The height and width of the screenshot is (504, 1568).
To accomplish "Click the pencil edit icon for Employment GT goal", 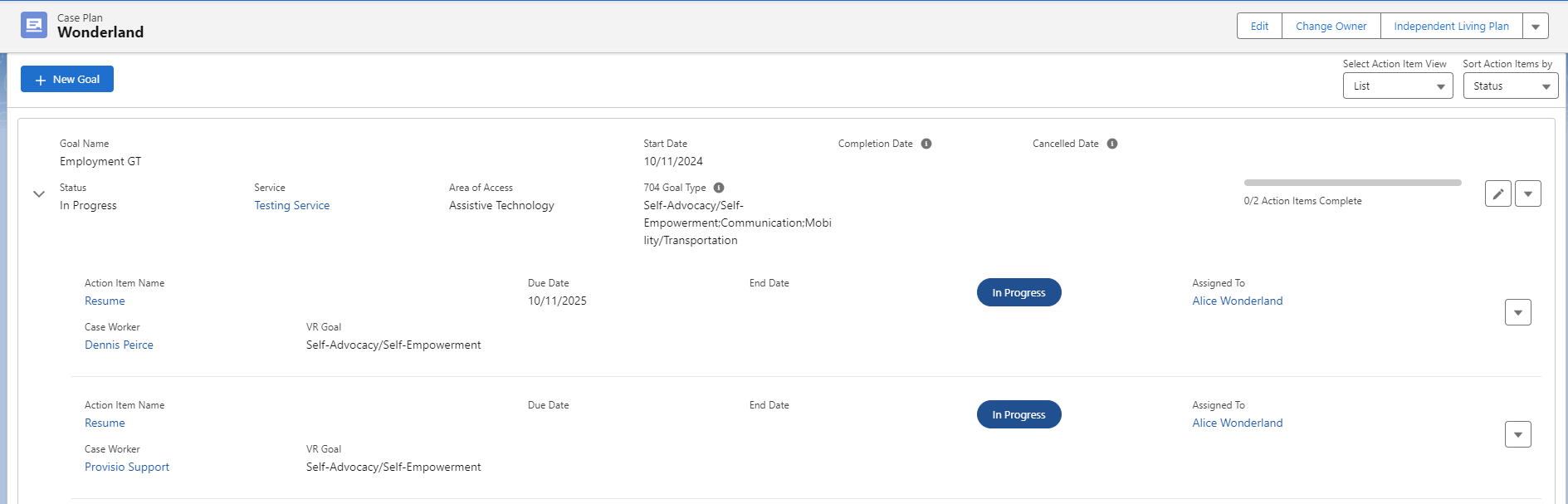I will point(1497,193).
